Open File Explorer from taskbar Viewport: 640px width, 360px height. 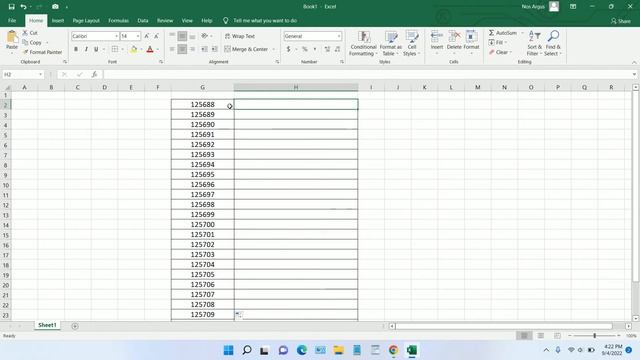[x=338, y=350]
